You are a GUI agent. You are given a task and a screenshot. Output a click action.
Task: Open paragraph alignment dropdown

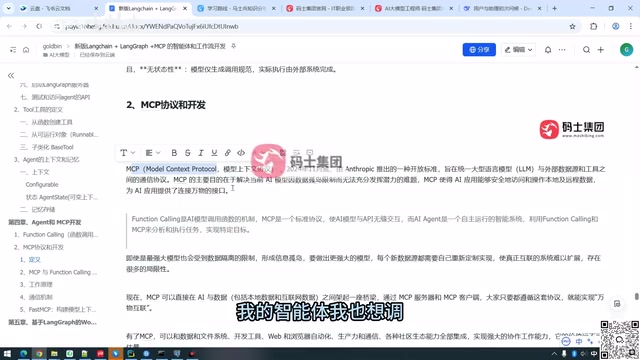click(153, 153)
